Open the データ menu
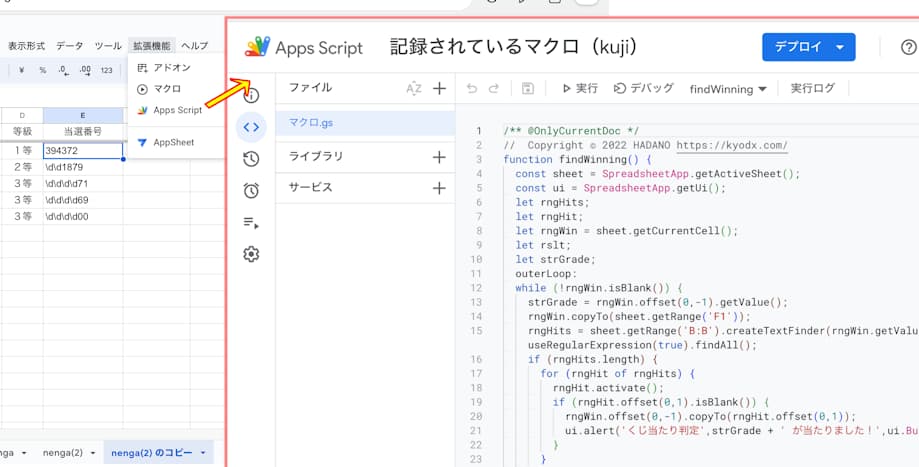919x467 pixels. point(70,46)
